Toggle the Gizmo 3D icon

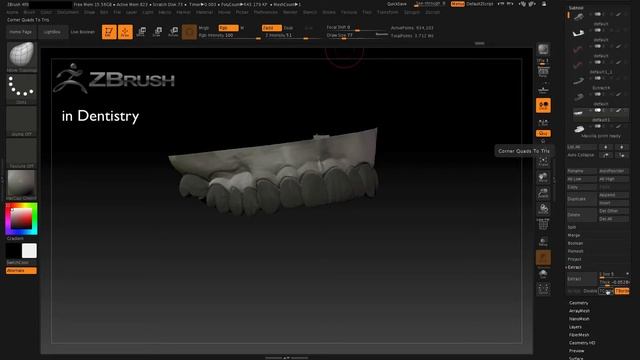pos(189,32)
